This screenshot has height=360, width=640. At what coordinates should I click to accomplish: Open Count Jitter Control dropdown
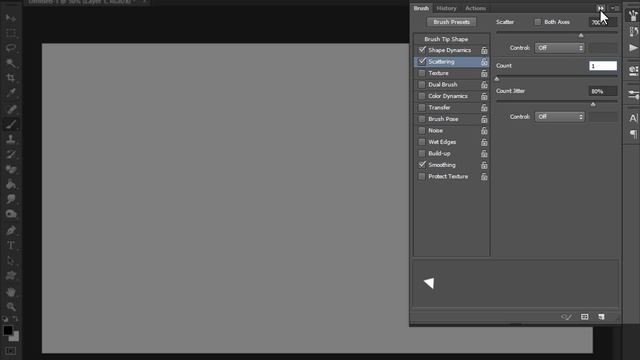(x=560, y=117)
